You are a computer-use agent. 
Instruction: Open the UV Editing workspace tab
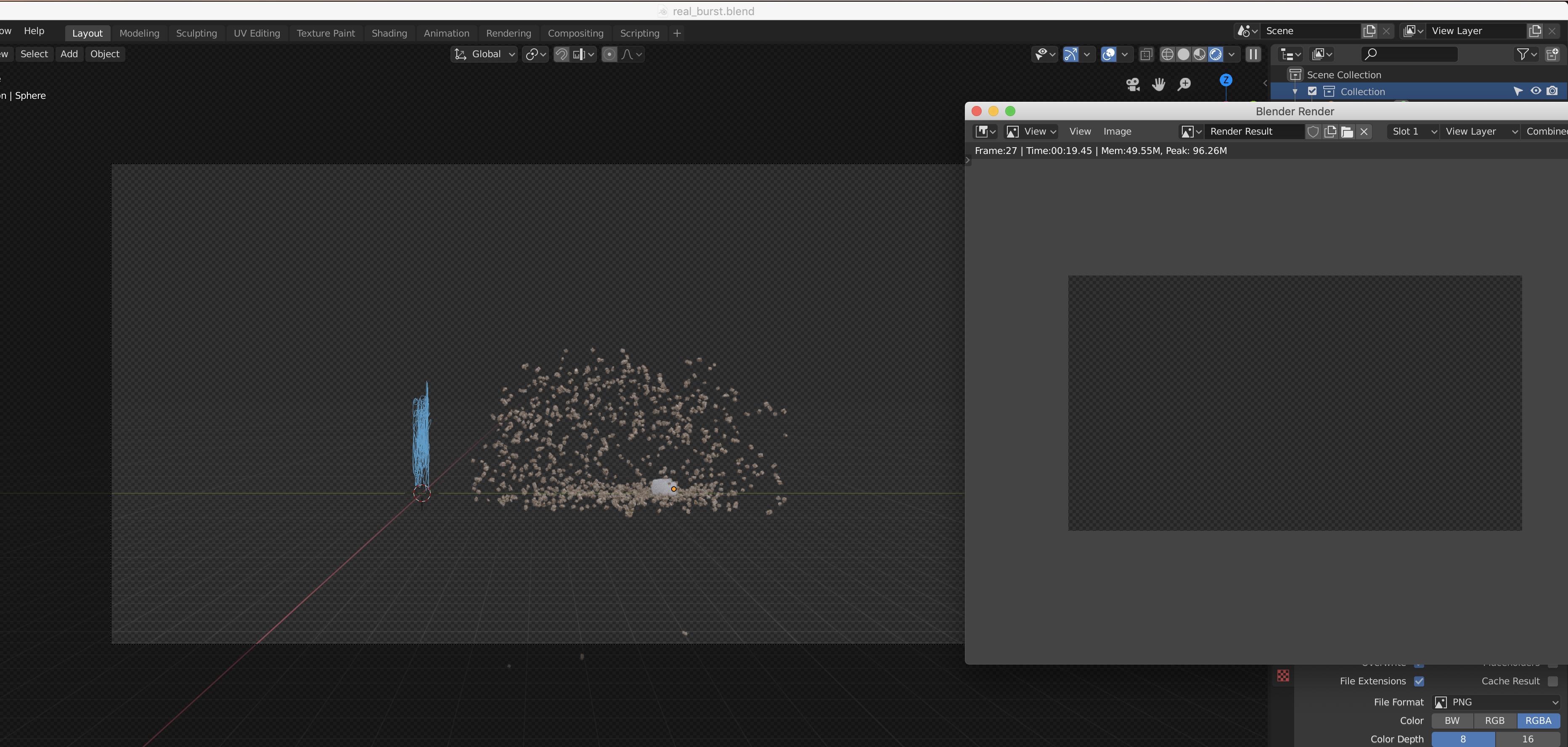coord(257,34)
